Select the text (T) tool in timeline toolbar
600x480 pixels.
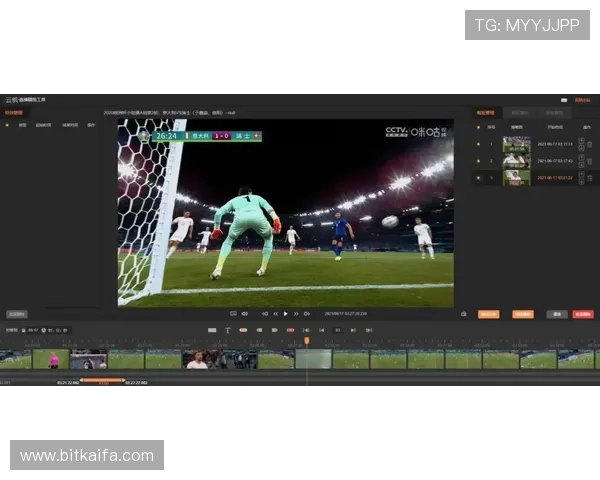click(227, 329)
